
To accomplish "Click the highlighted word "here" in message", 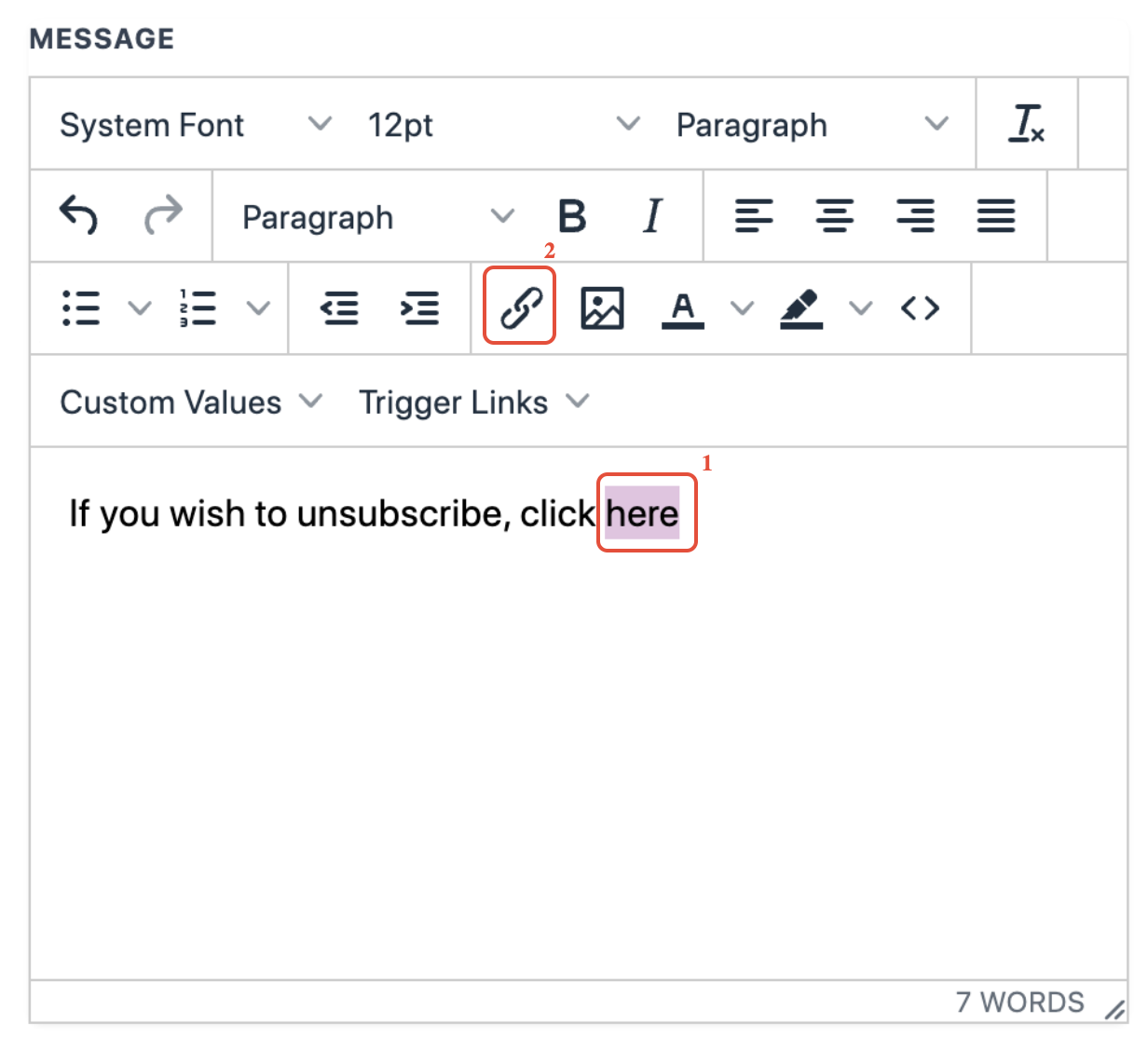I will [642, 513].
